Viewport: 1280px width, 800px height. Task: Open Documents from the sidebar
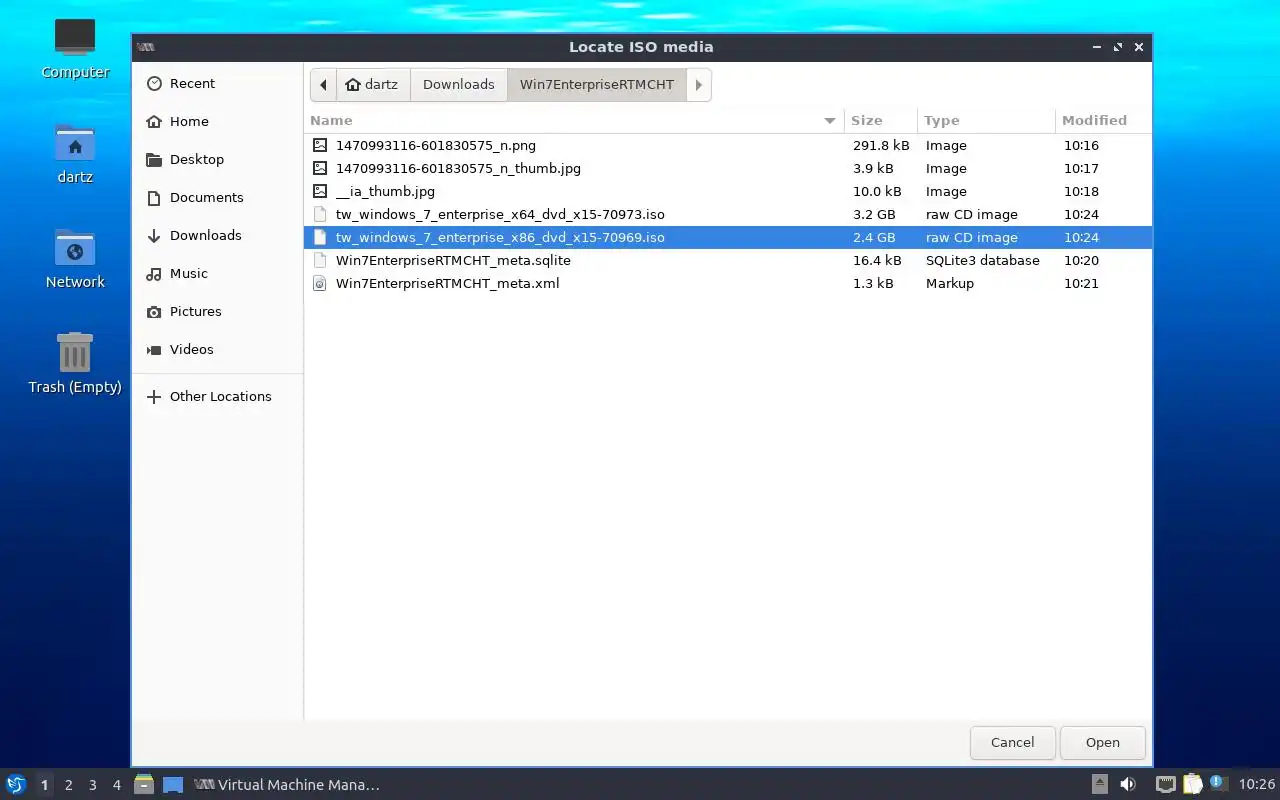tap(217, 198)
